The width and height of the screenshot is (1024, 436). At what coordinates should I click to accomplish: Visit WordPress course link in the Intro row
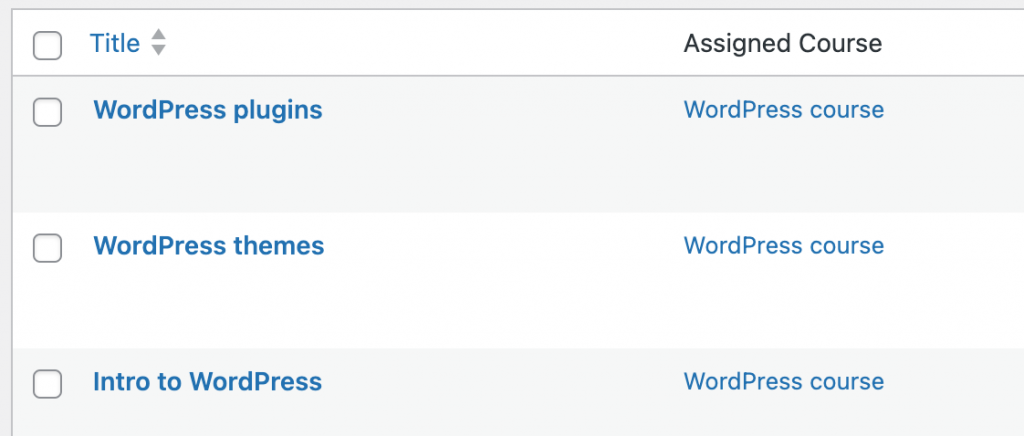click(x=783, y=382)
